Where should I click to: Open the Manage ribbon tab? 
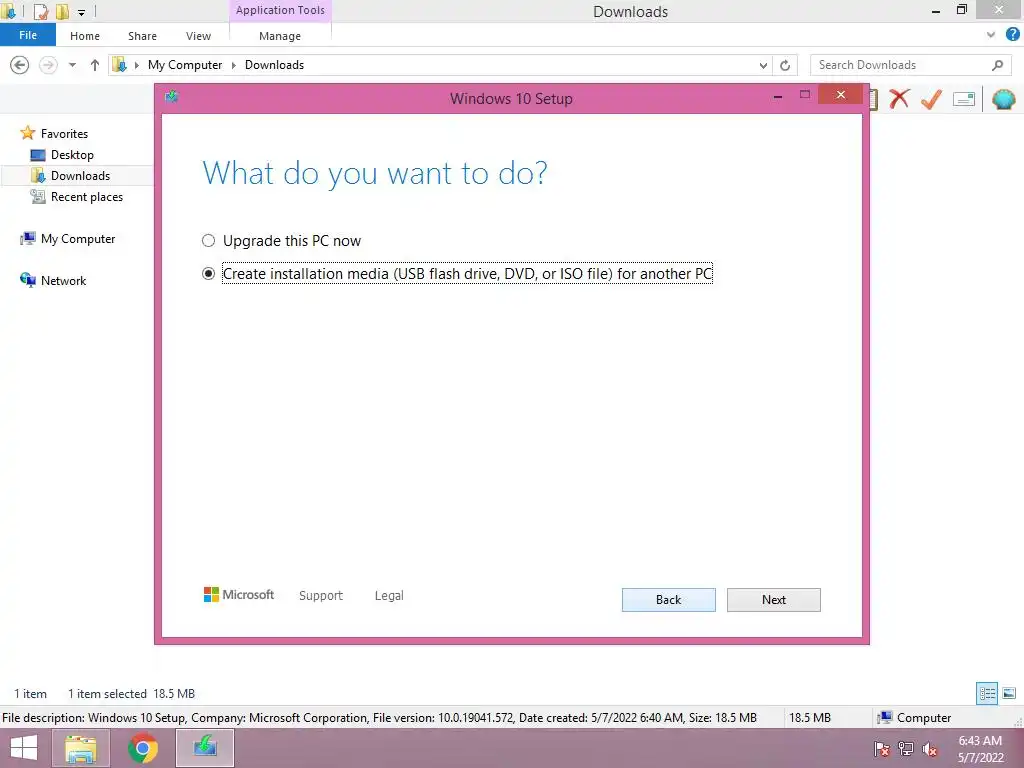tap(280, 36)
